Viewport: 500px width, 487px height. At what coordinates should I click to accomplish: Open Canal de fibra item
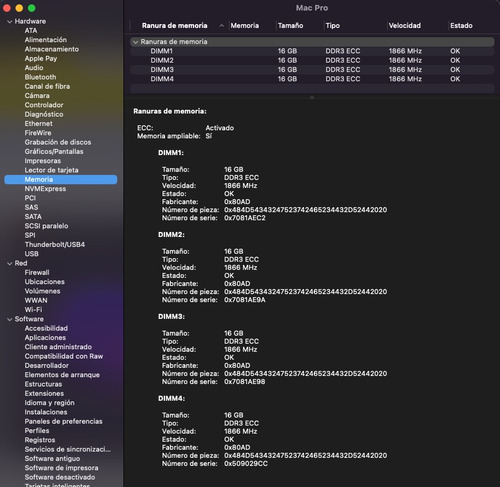coord(47,87)
